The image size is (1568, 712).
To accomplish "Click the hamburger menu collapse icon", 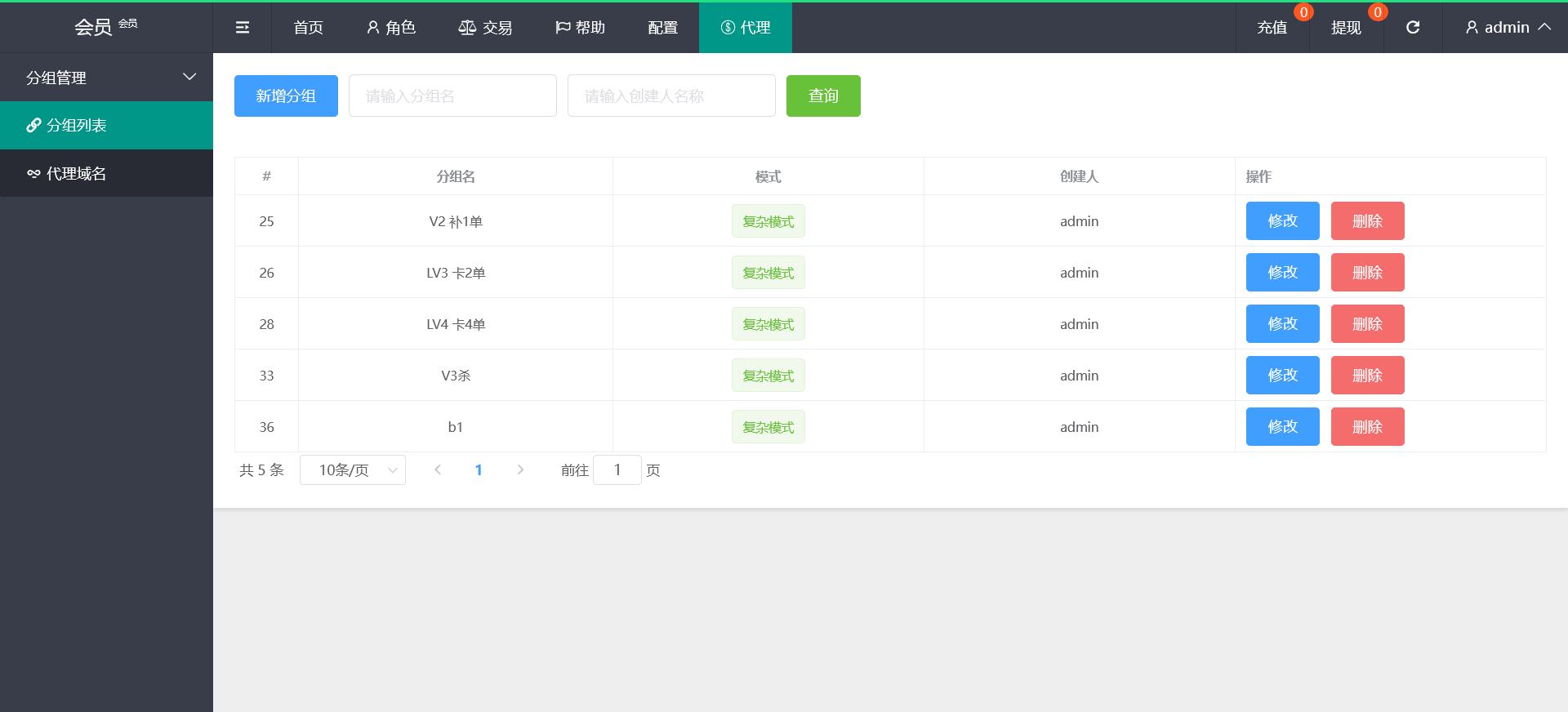I will pyautogui.click(x=242, y=28).
